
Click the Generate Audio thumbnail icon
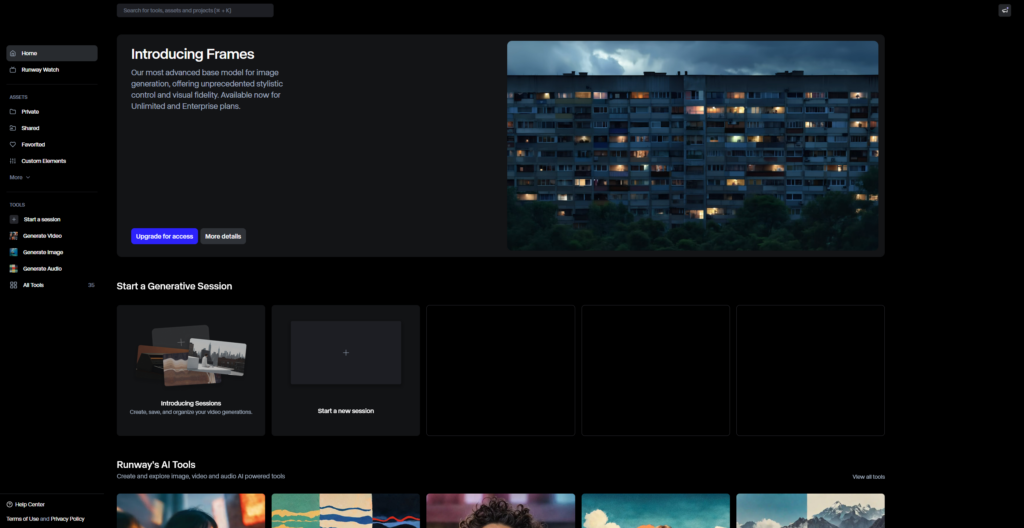[x=14, y=269]
